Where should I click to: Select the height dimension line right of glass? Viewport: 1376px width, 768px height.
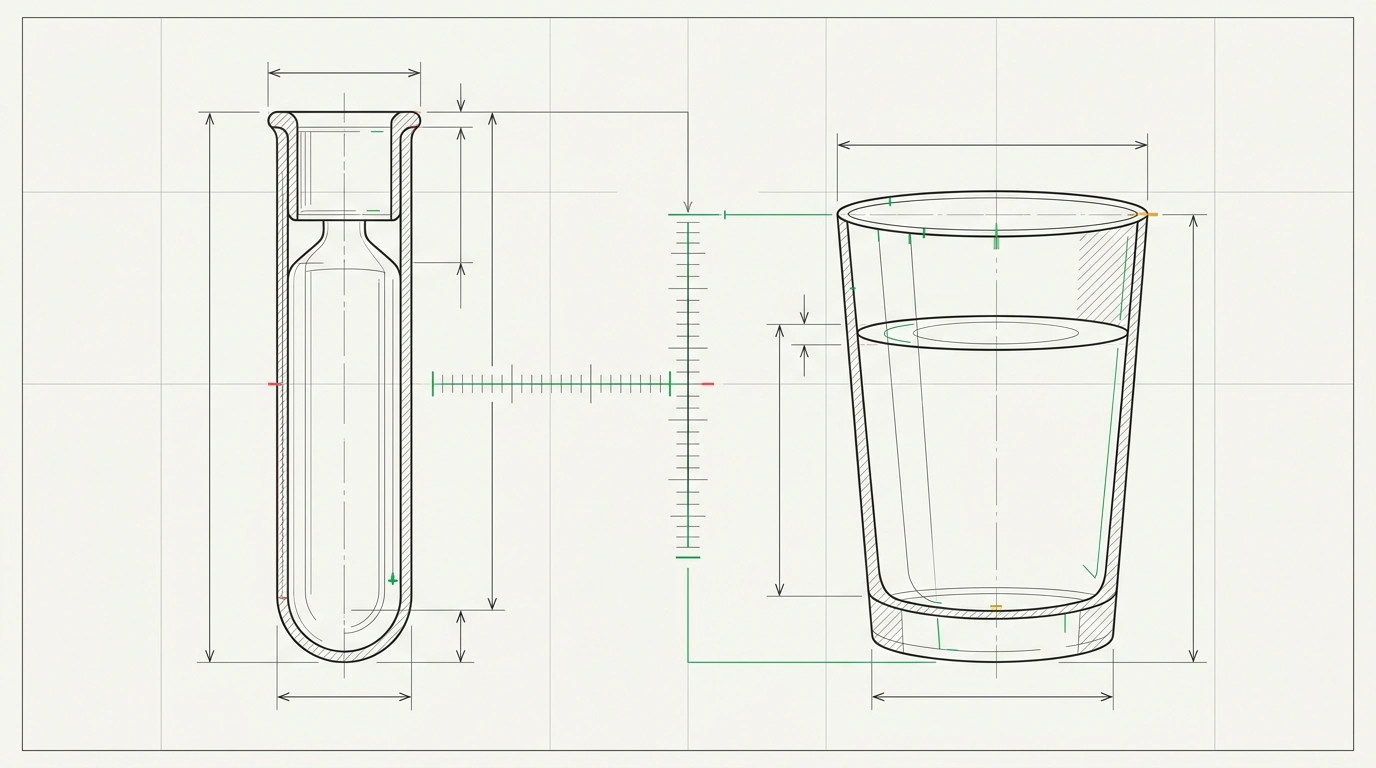click(x=1193, y=438)
